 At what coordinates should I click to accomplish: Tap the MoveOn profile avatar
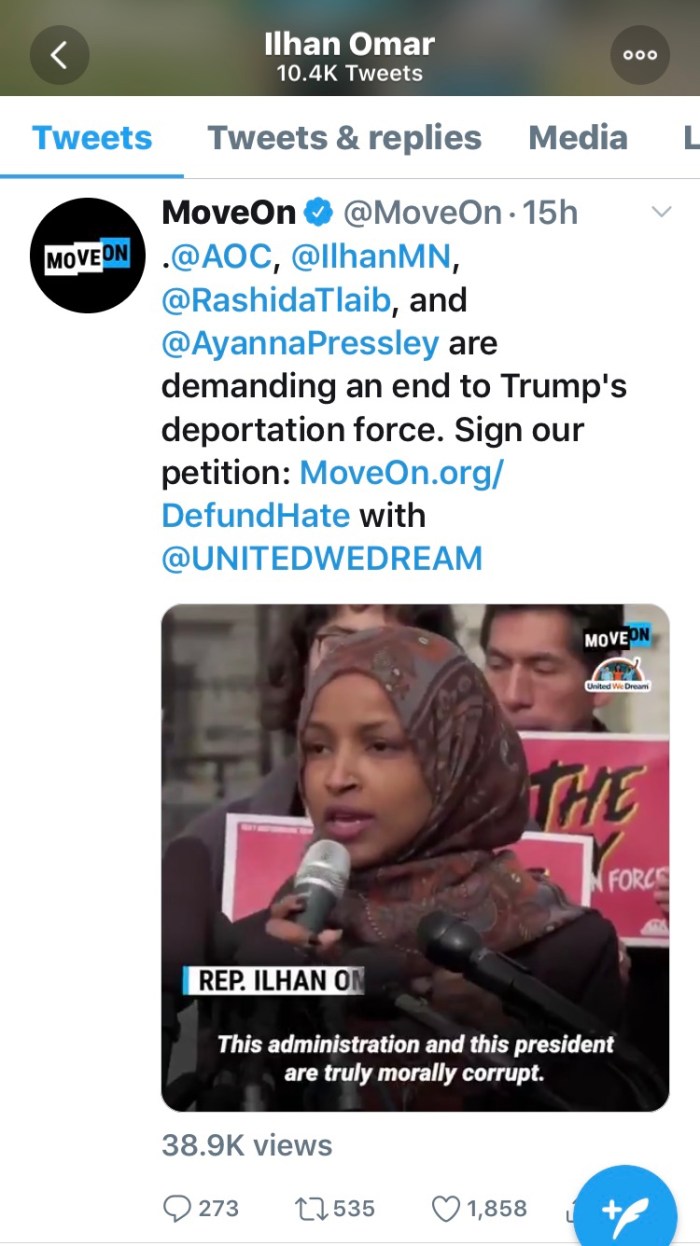pyautogui.click(x=88, y=256)
